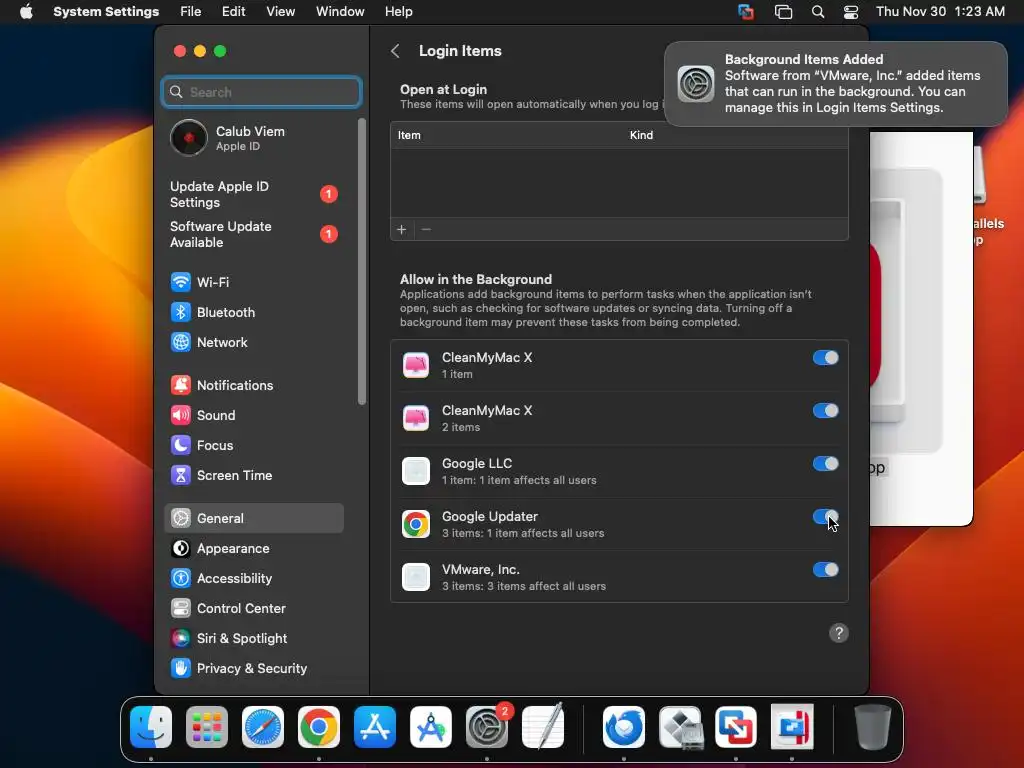Open Network settings in sidebar

coord(253,342)
